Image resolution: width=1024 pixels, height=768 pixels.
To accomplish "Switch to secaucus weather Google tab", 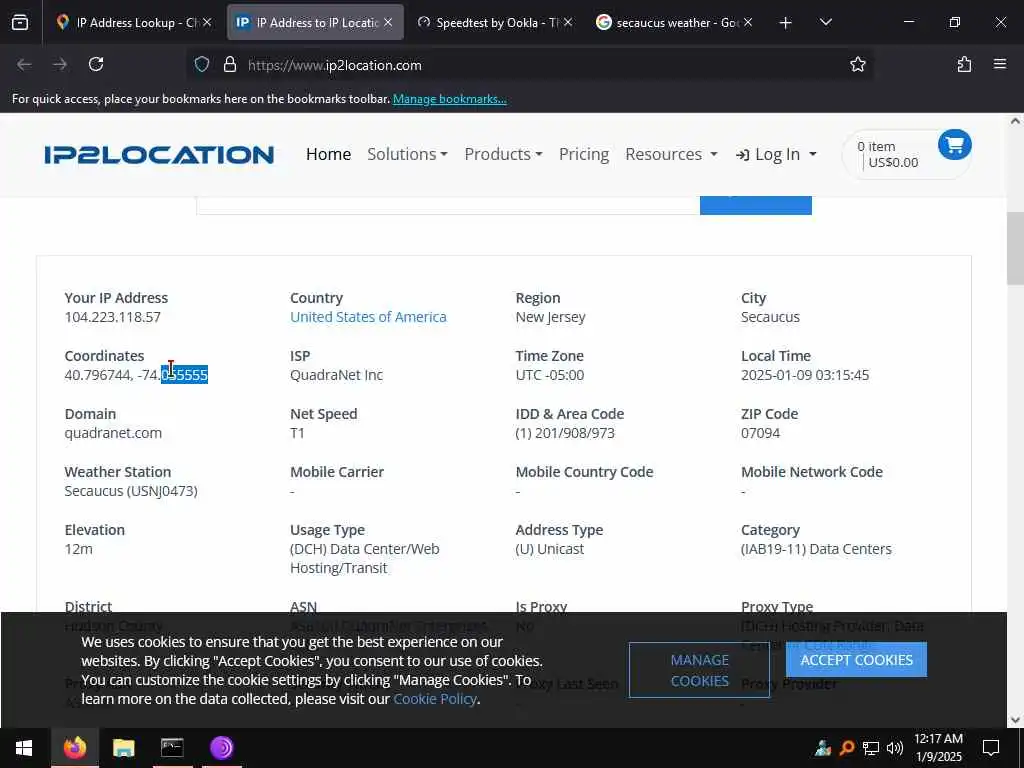I will click(x=675, y=23).
